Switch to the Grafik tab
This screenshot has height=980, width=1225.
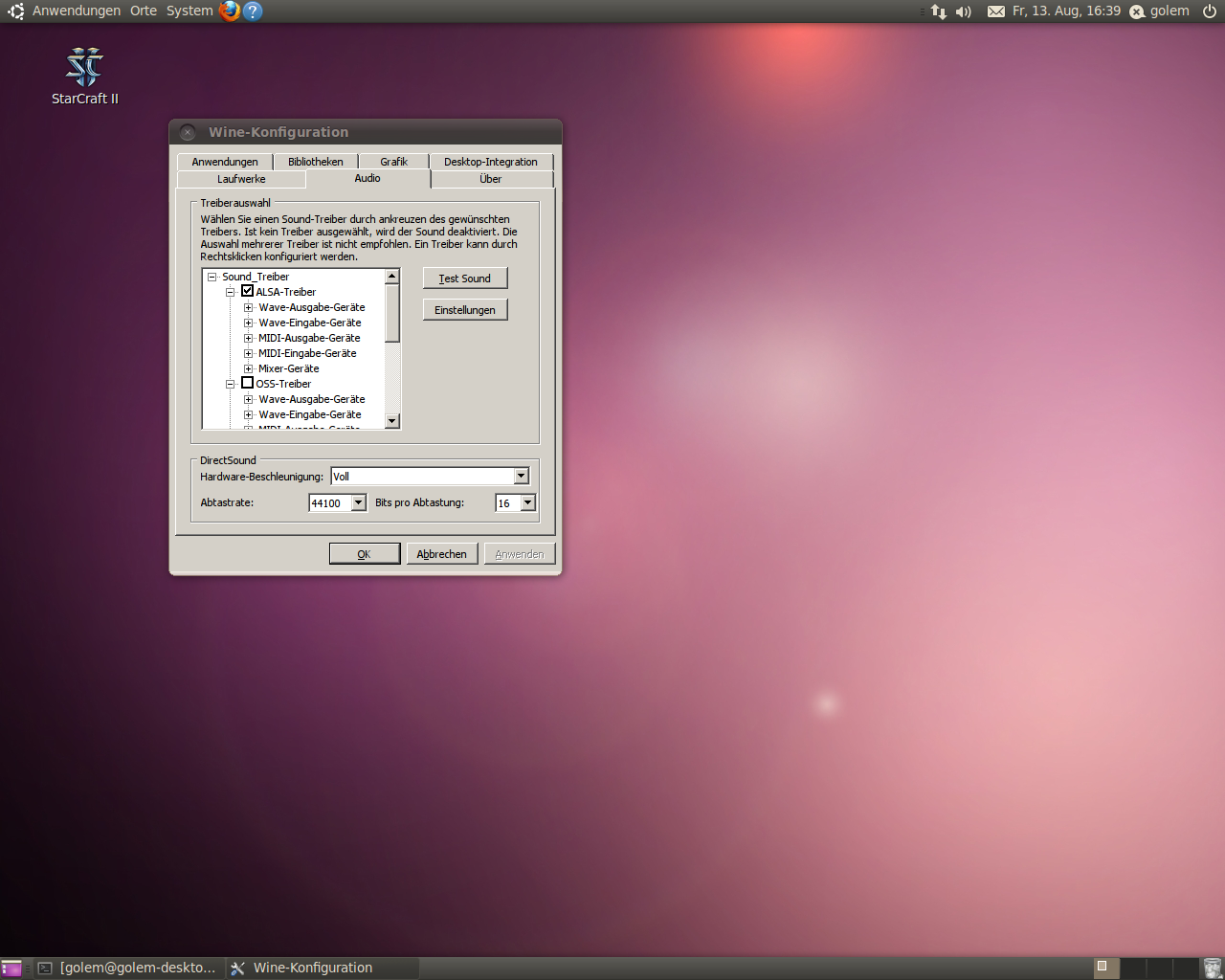point(393,162)
